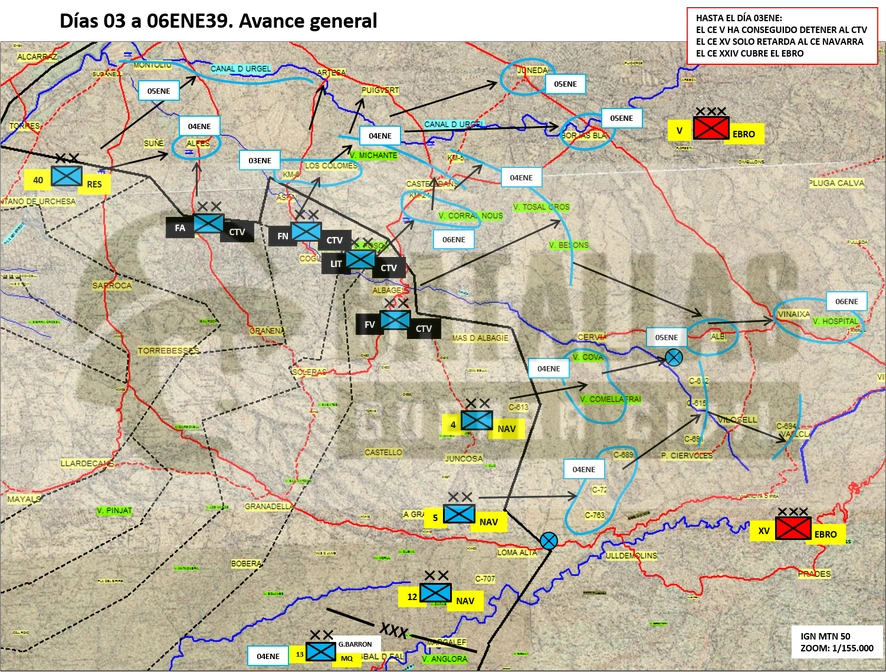Click the SARROCA place name
The image size is (886, 672).
click(x=112, y=286)
